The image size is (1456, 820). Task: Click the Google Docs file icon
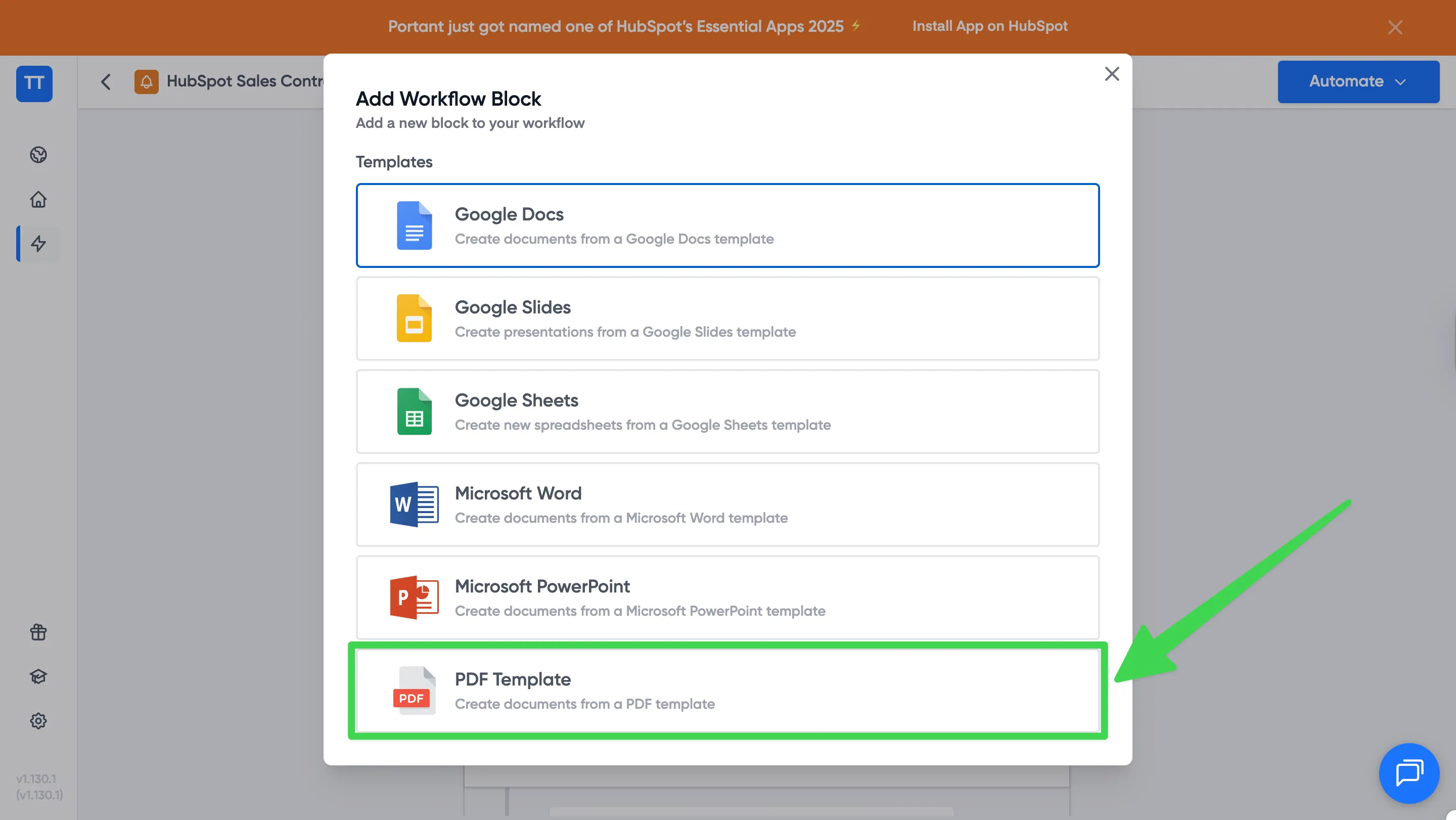[x=415, y=225]
